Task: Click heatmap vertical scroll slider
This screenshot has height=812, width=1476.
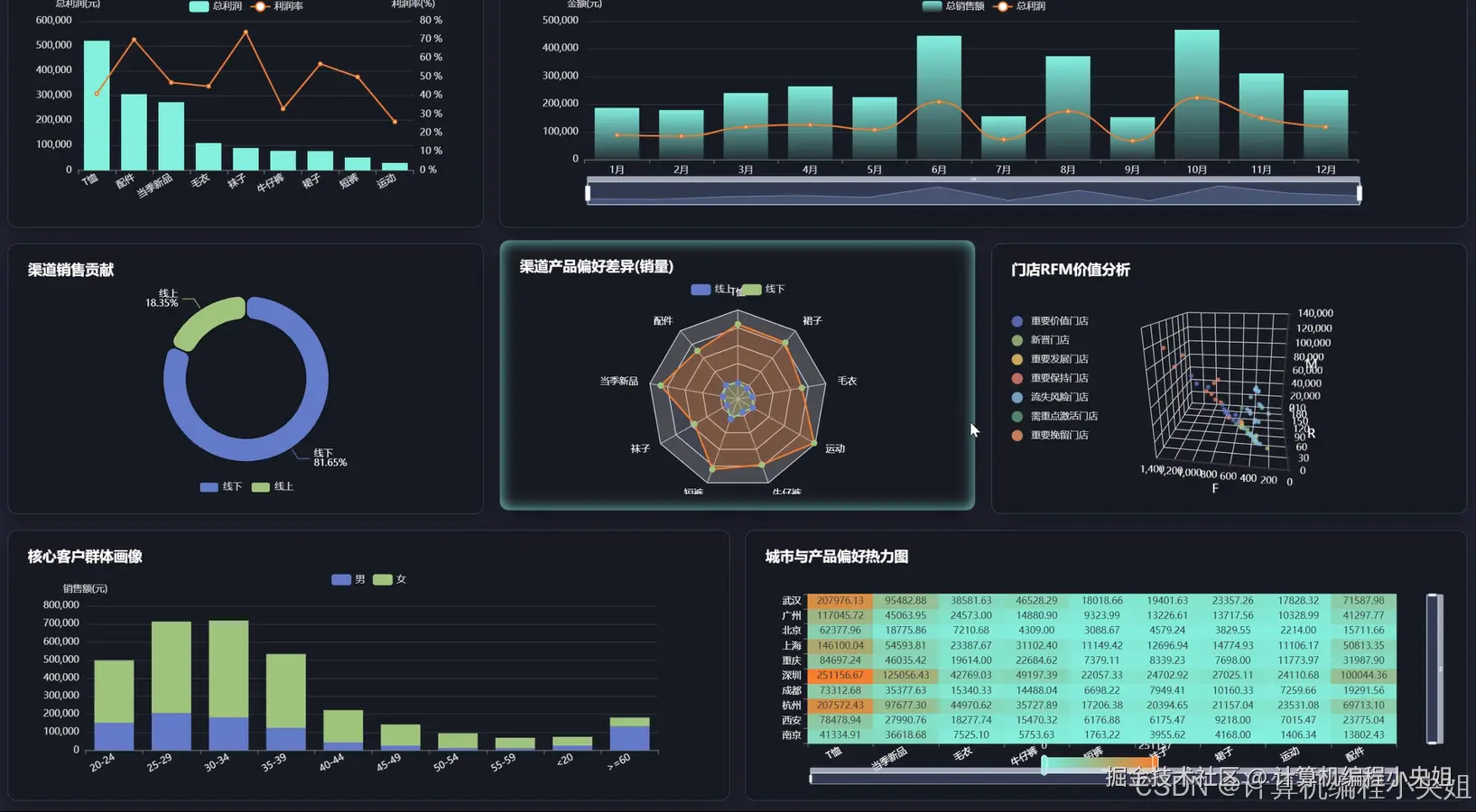Action: pos(1434,669)
